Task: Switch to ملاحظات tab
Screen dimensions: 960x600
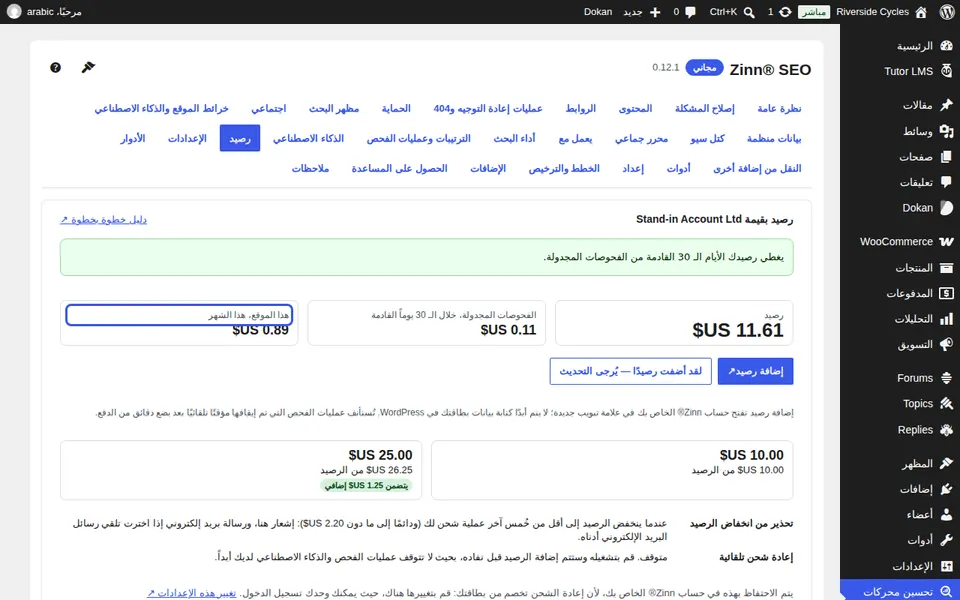Action: 310,168
